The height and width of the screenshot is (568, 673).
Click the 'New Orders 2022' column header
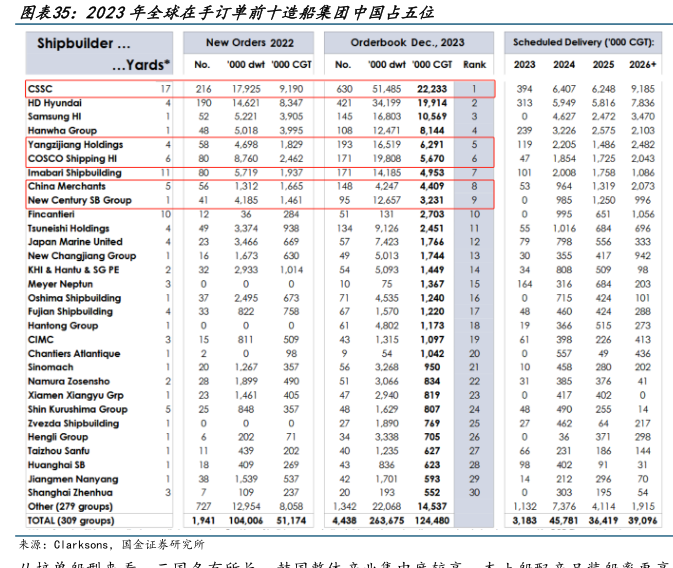pos(249,43)
